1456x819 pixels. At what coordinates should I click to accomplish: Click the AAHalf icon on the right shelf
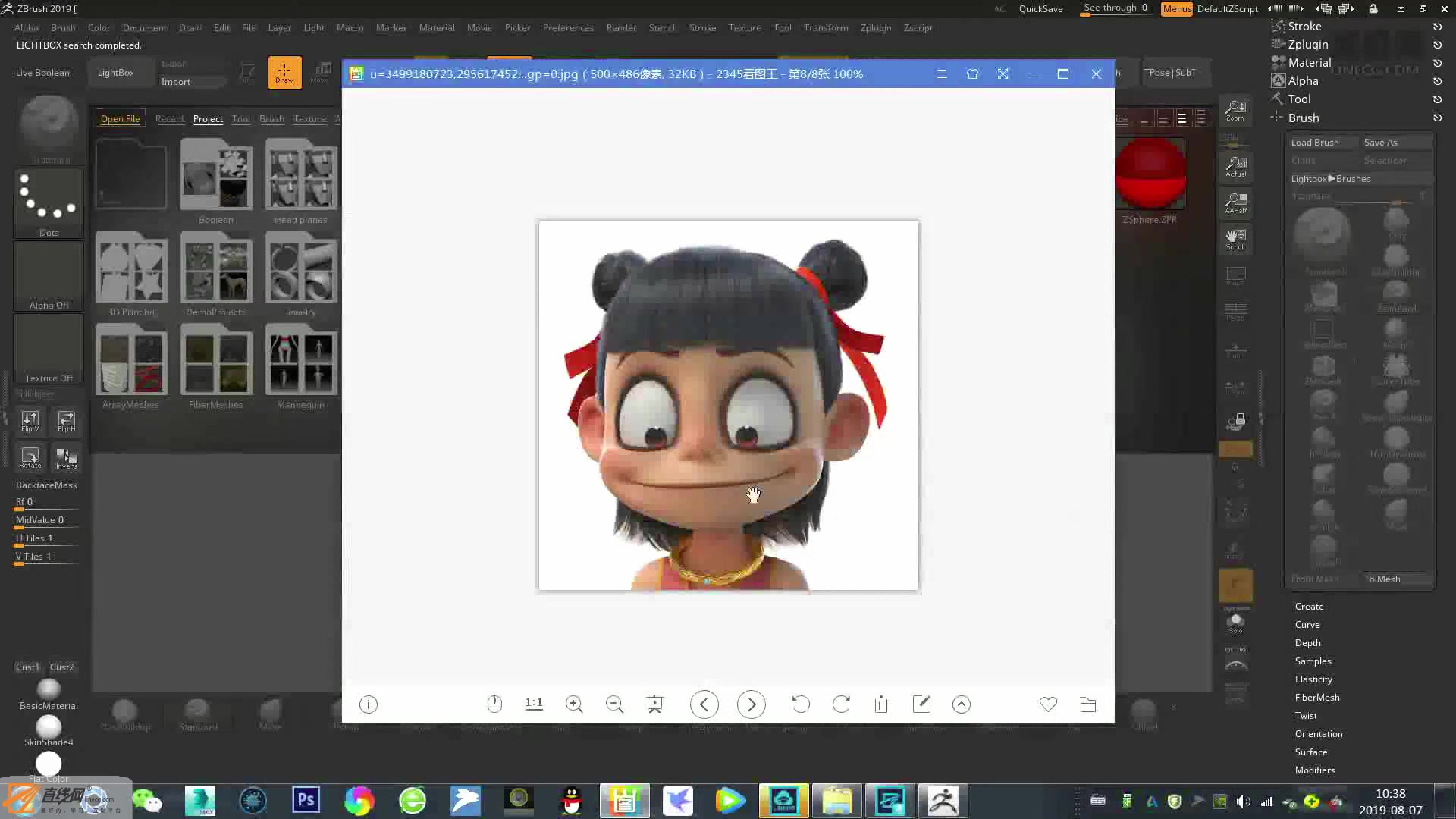pos(1235,202)
